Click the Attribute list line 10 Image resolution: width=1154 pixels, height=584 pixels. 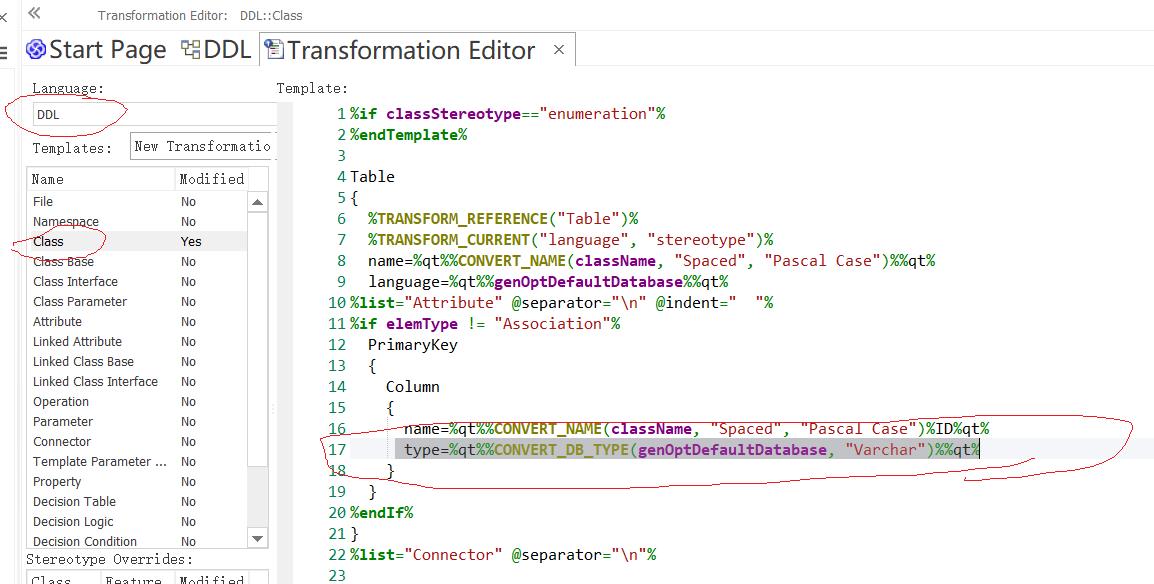[562, 302]
